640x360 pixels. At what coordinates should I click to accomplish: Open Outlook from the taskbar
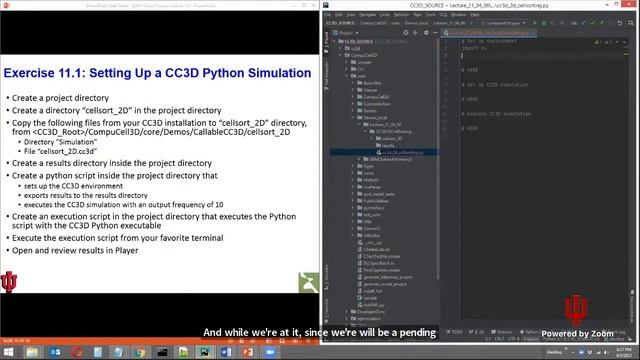pyautogui.click(x=55, y=352)
